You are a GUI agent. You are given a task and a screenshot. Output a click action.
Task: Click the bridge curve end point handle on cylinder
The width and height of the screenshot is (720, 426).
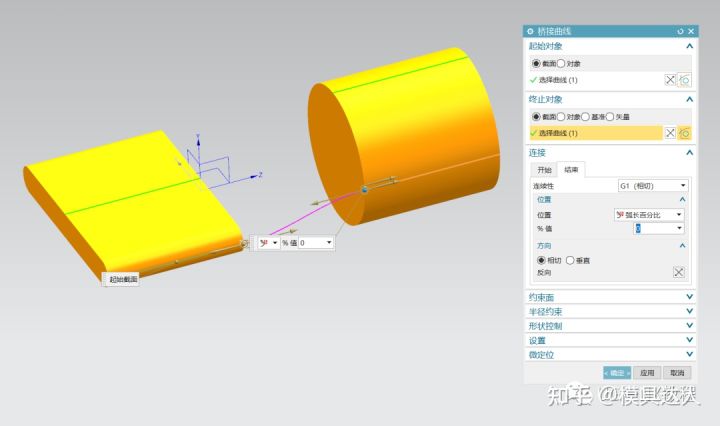point(364,189)
